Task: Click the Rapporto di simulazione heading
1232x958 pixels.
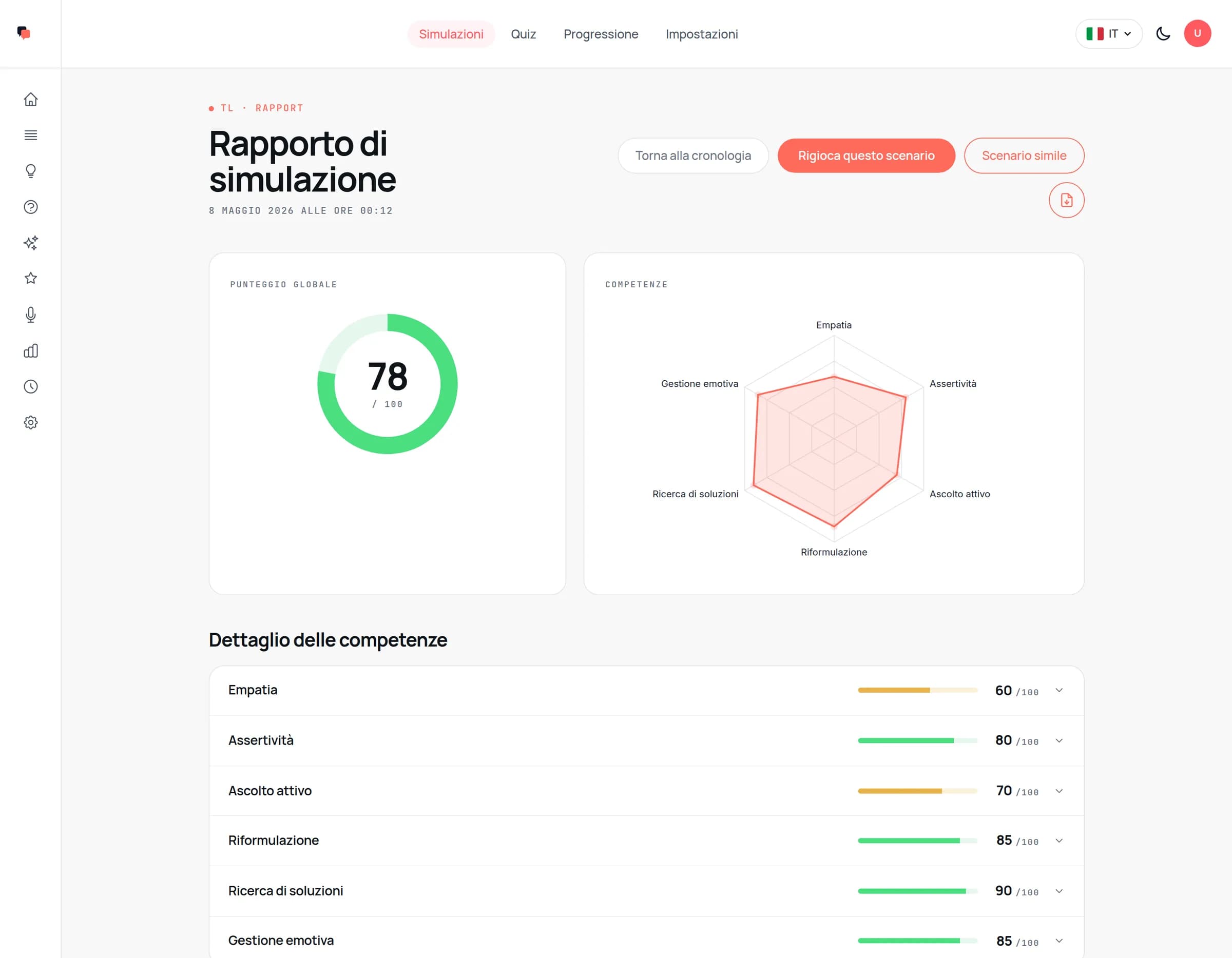Action: pos(302,161)
